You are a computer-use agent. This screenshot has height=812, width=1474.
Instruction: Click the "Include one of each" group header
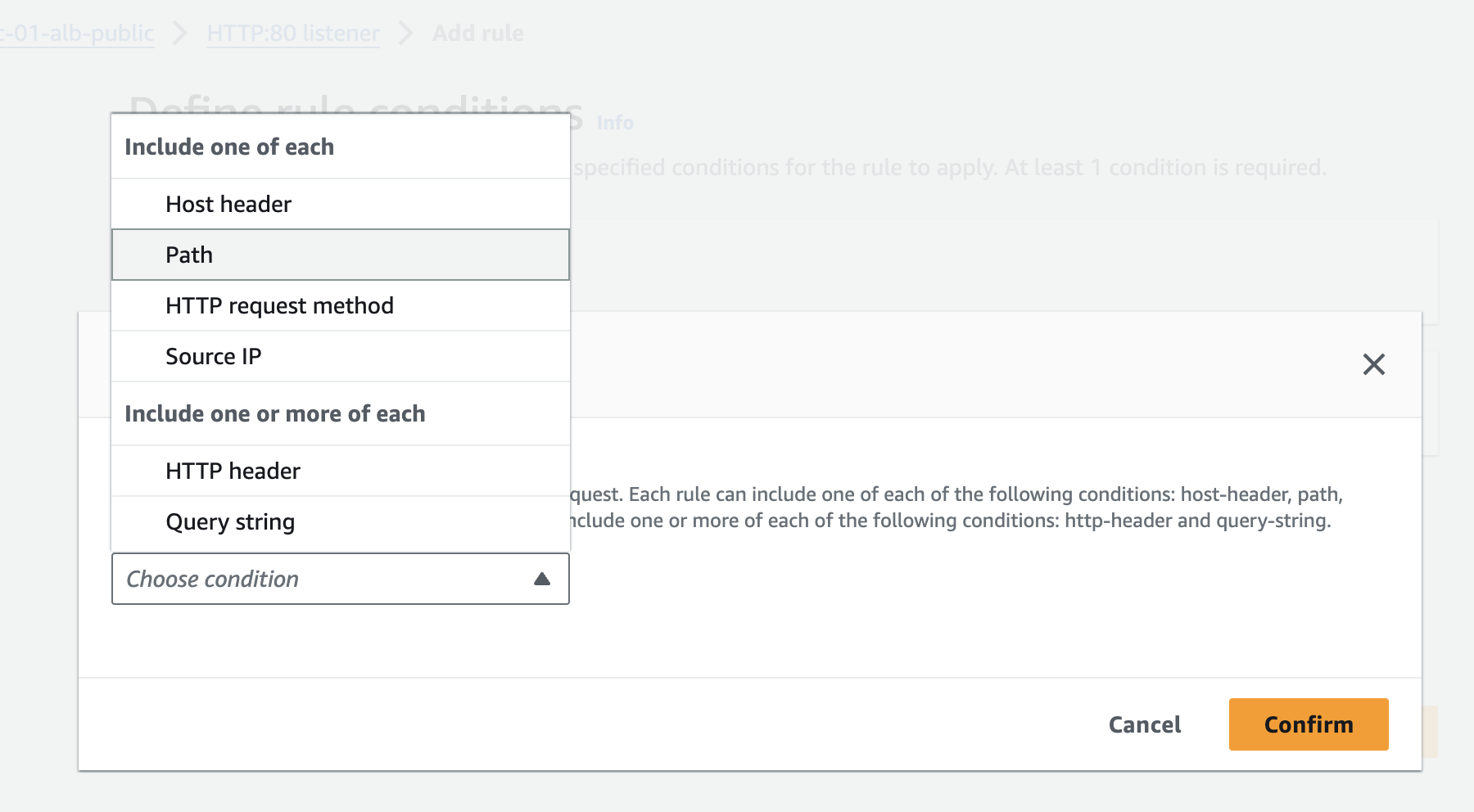click(229, 147)
